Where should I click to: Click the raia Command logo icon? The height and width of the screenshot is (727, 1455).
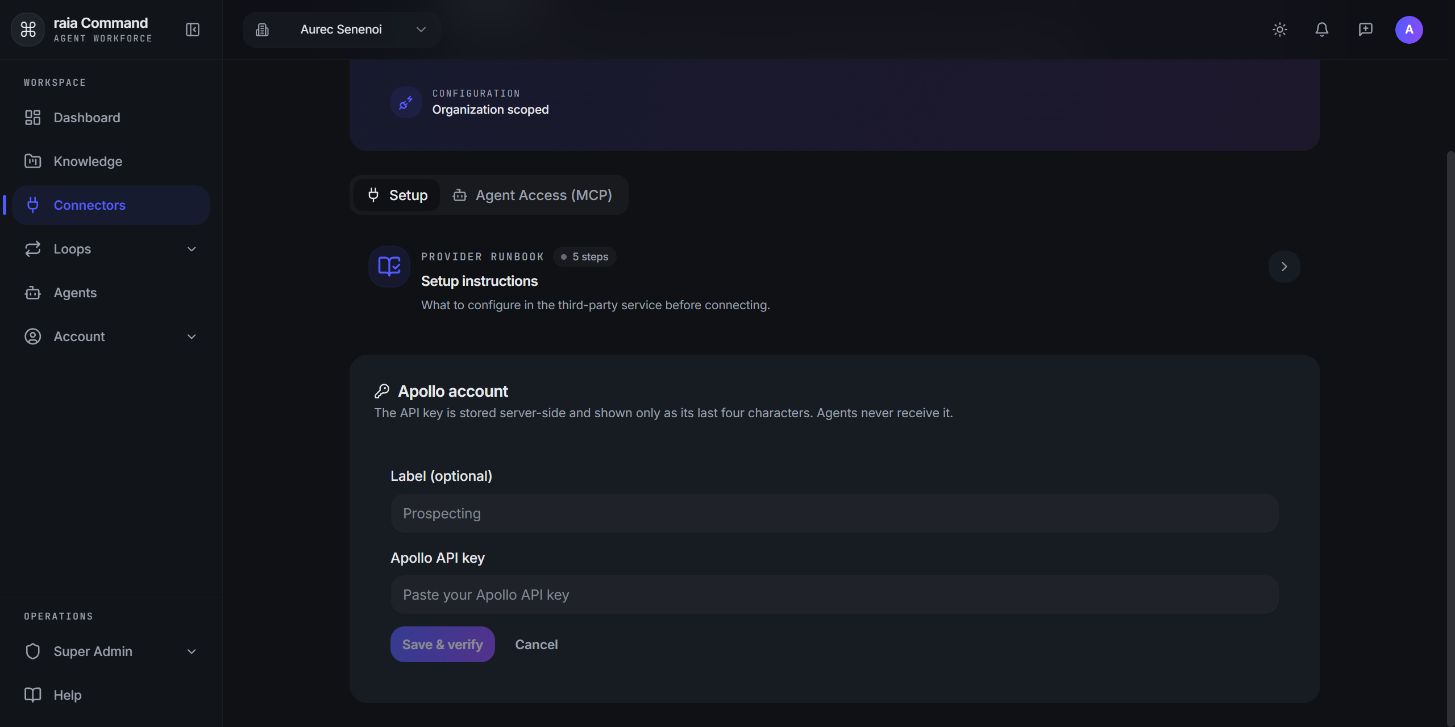tap(28, 30)
